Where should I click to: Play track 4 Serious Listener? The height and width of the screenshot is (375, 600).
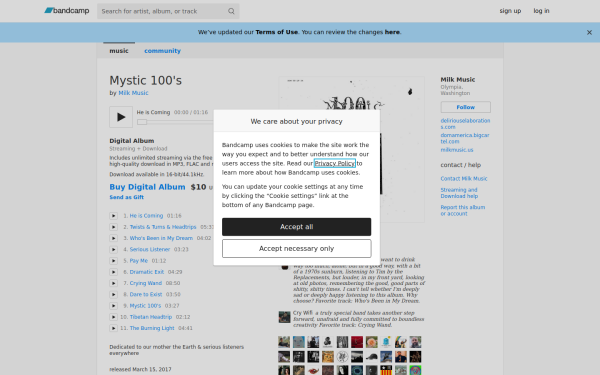(x=113, y=249)
